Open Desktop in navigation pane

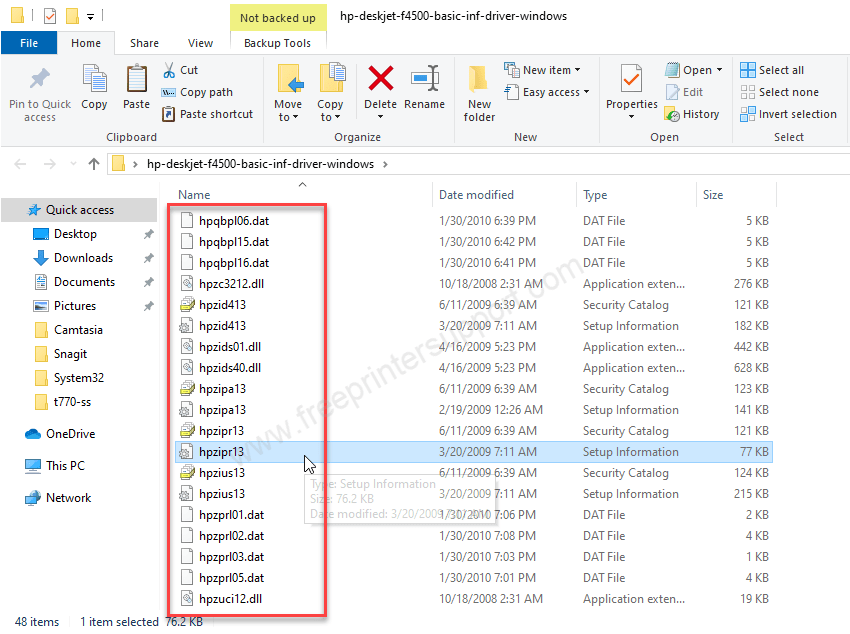75,234
